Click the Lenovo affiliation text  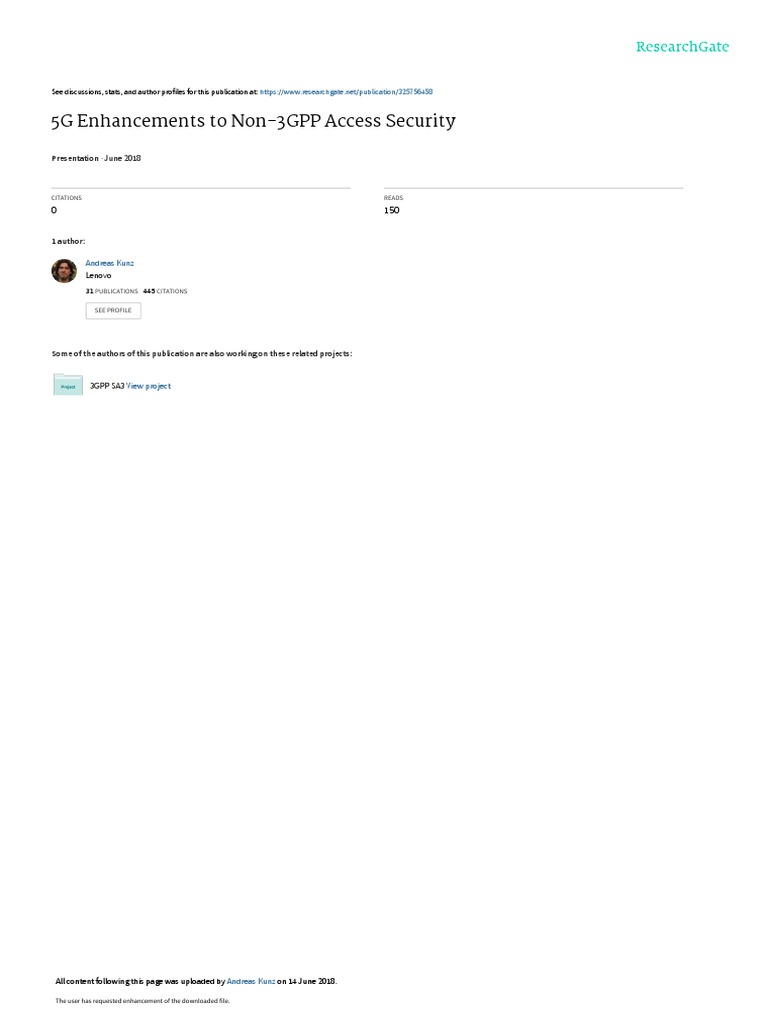tap(99, 276)
